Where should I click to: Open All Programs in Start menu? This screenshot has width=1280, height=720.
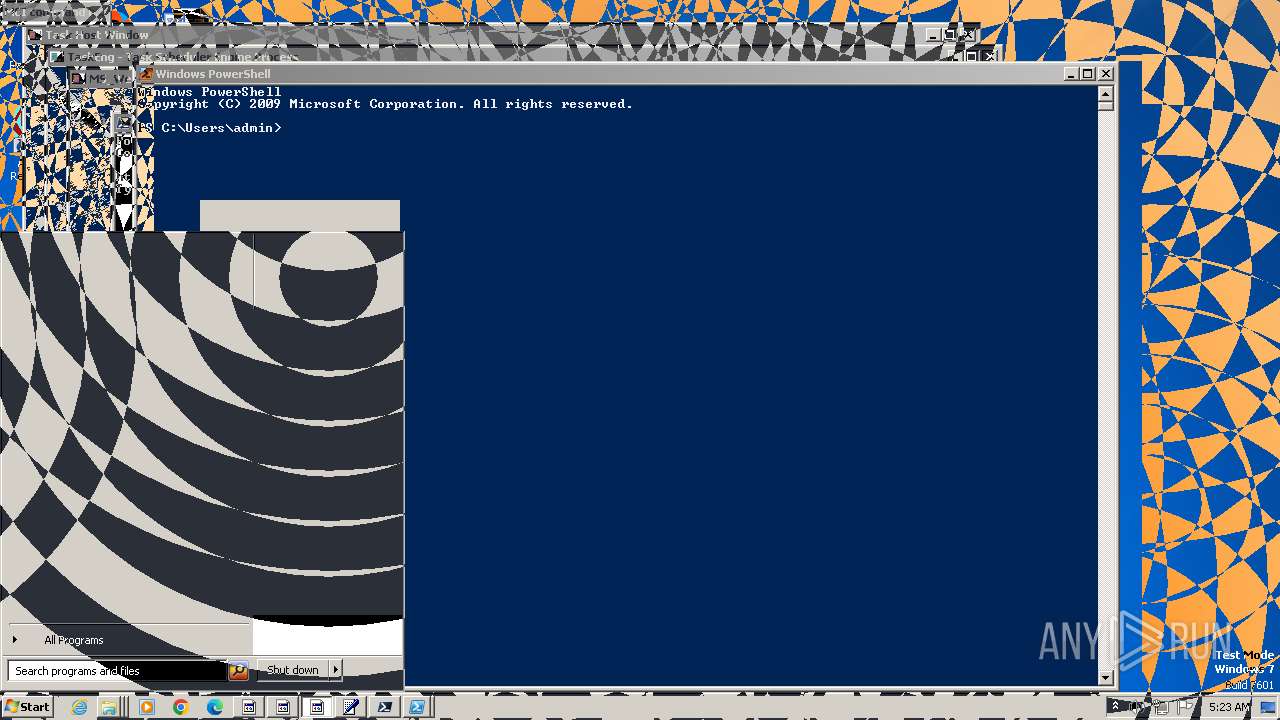click(x=73, y=640)
